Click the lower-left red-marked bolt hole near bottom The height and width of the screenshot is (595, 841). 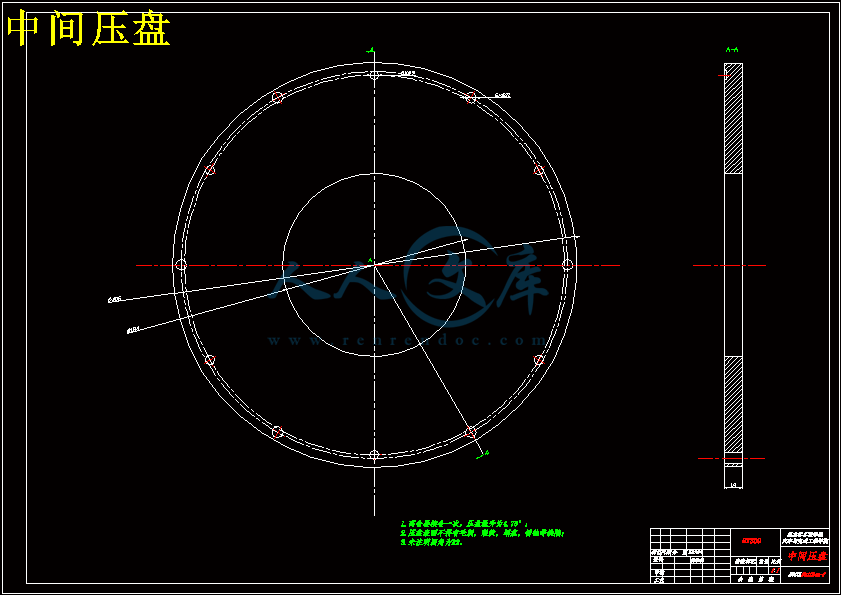pos(278,432)
